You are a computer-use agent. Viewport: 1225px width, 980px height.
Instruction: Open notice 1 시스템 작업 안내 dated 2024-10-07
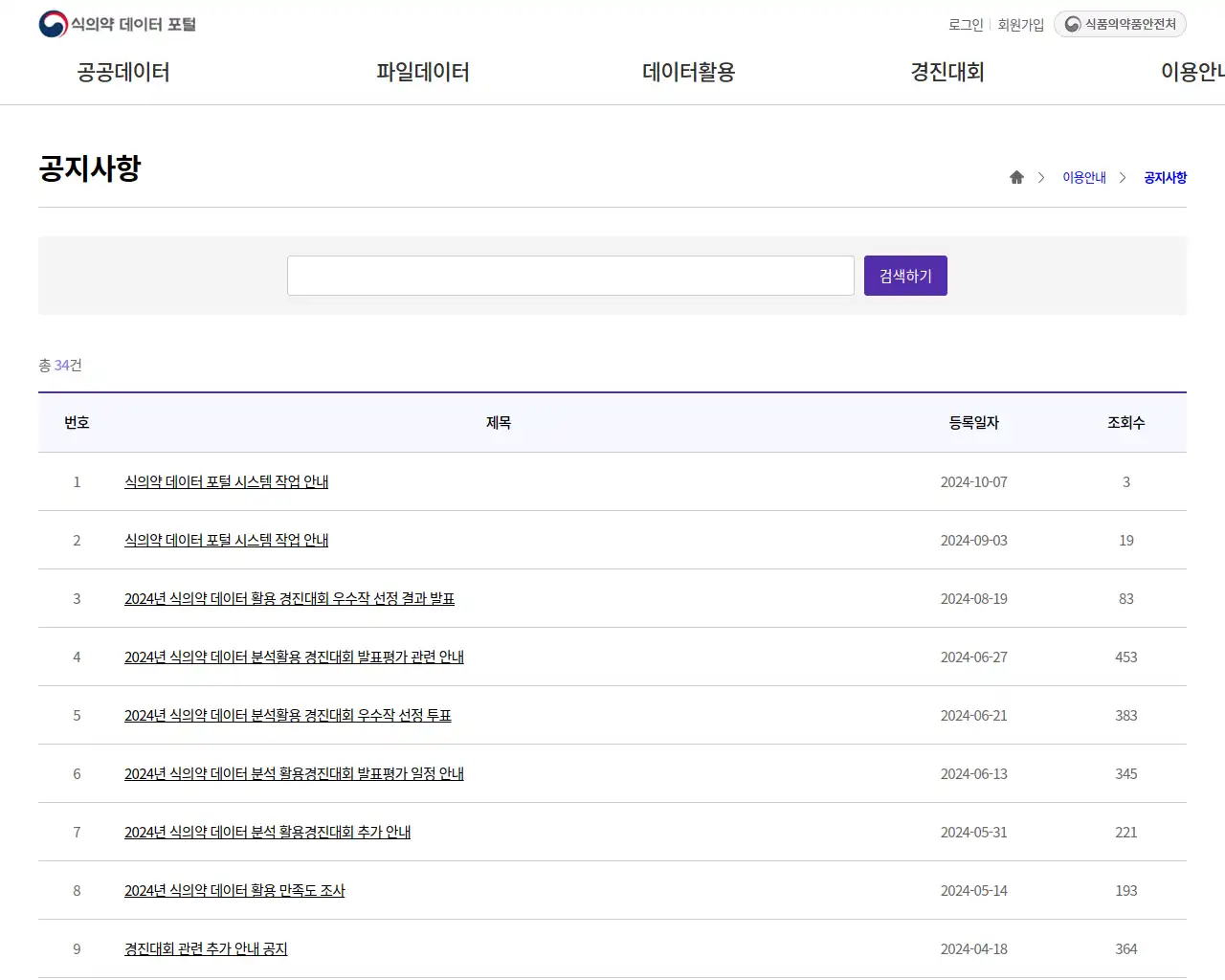click(x=226, y=481)
